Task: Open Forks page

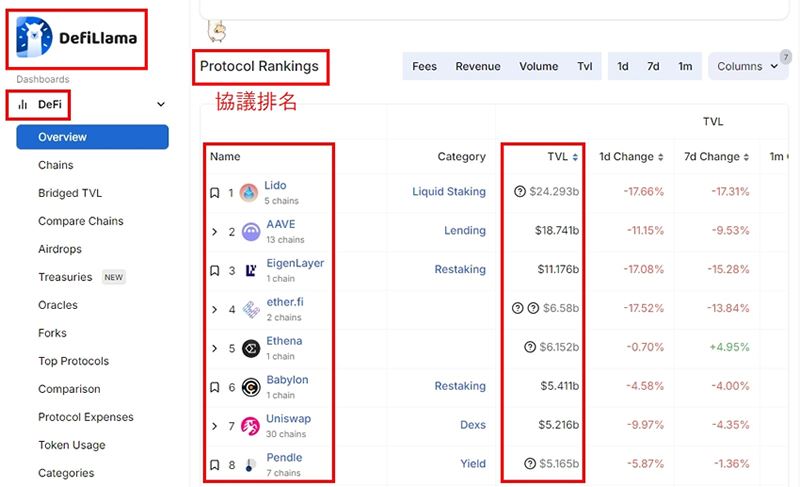Action: point(52,333)
